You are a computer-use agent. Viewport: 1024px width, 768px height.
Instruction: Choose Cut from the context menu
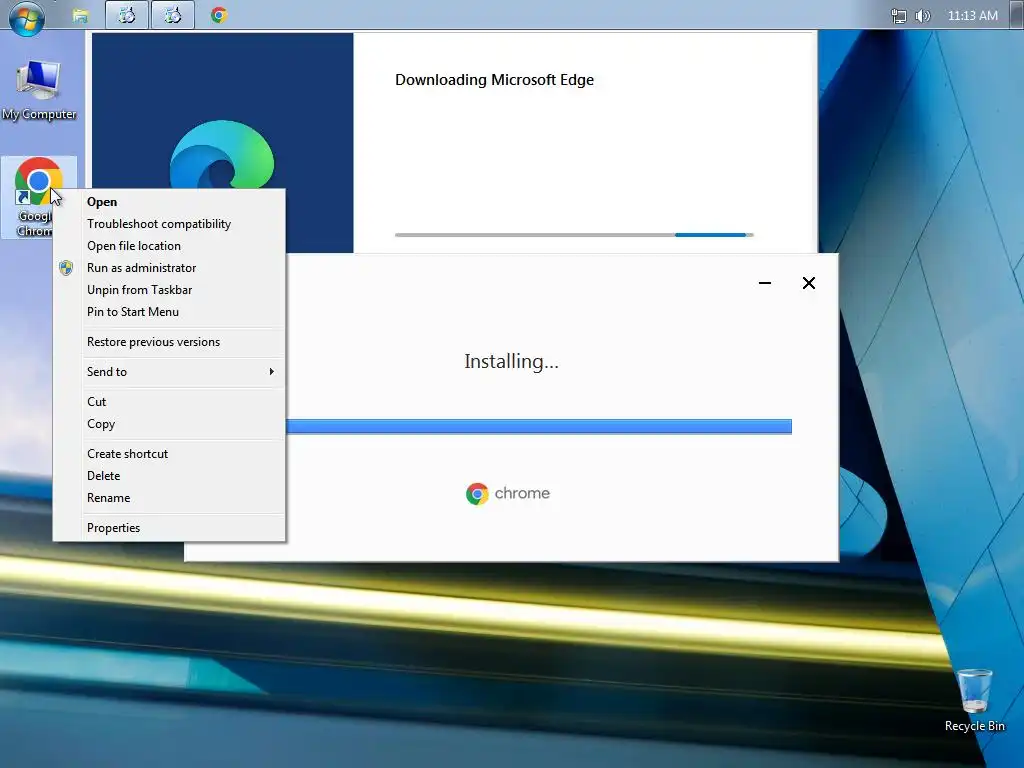click(x=169, y=402)
